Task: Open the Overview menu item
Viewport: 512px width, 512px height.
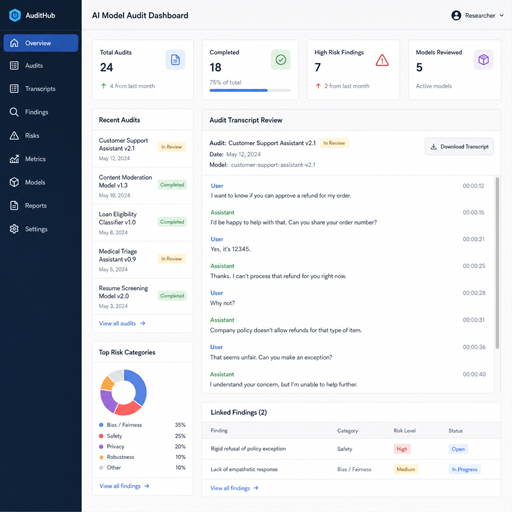Action: (x=41, y=43)
